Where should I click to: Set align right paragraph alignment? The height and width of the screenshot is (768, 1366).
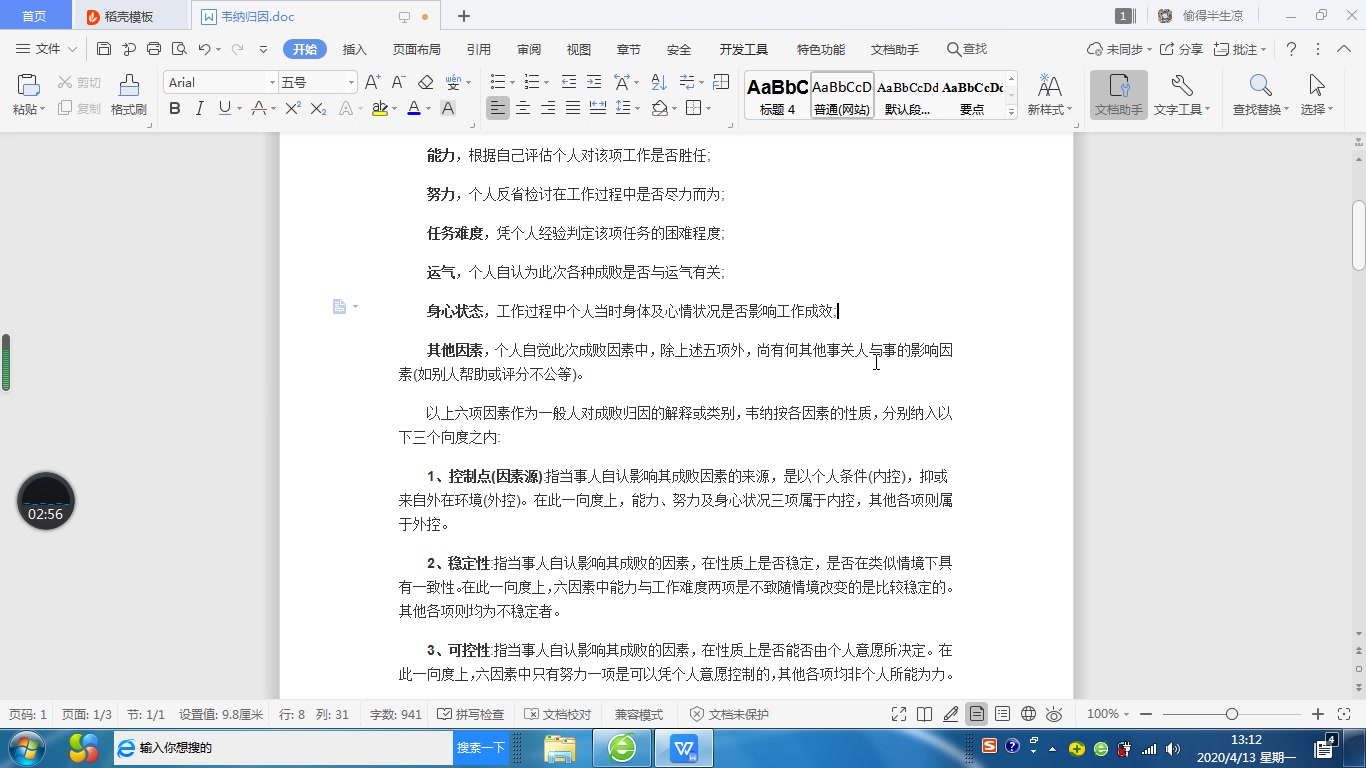[x=547, y=108]
